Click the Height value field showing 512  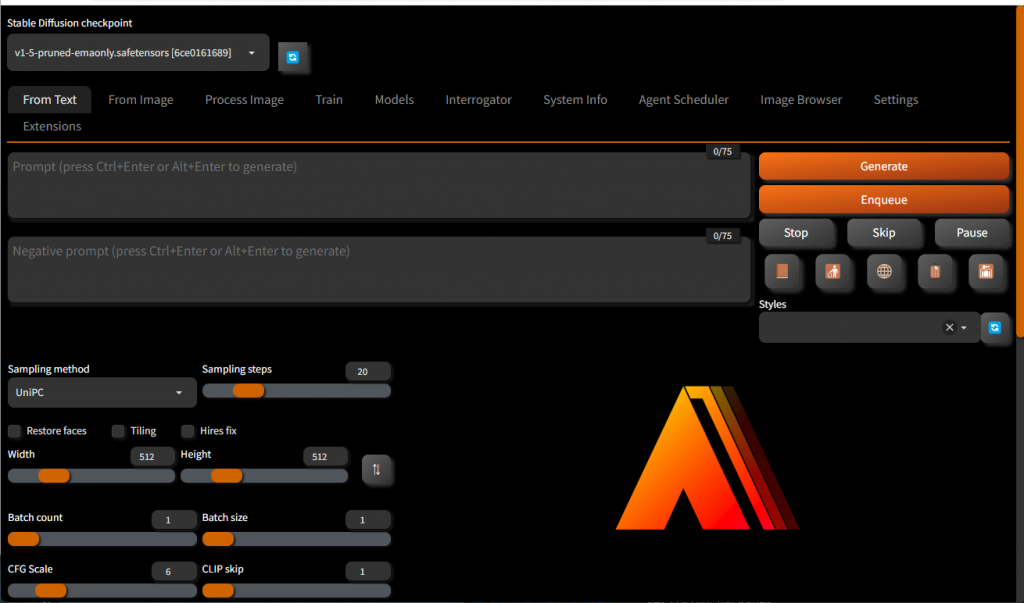pyautogui.click(x=325, y=456)
